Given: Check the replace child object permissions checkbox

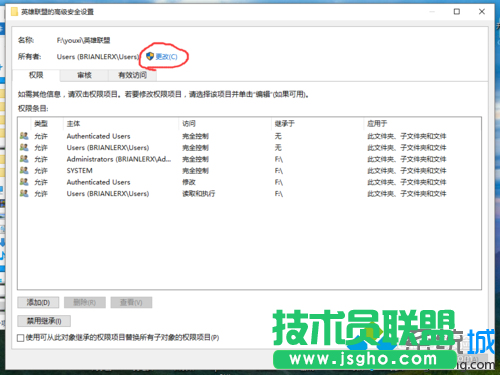Looking at the screenshot, I should [x=21, y=338].
